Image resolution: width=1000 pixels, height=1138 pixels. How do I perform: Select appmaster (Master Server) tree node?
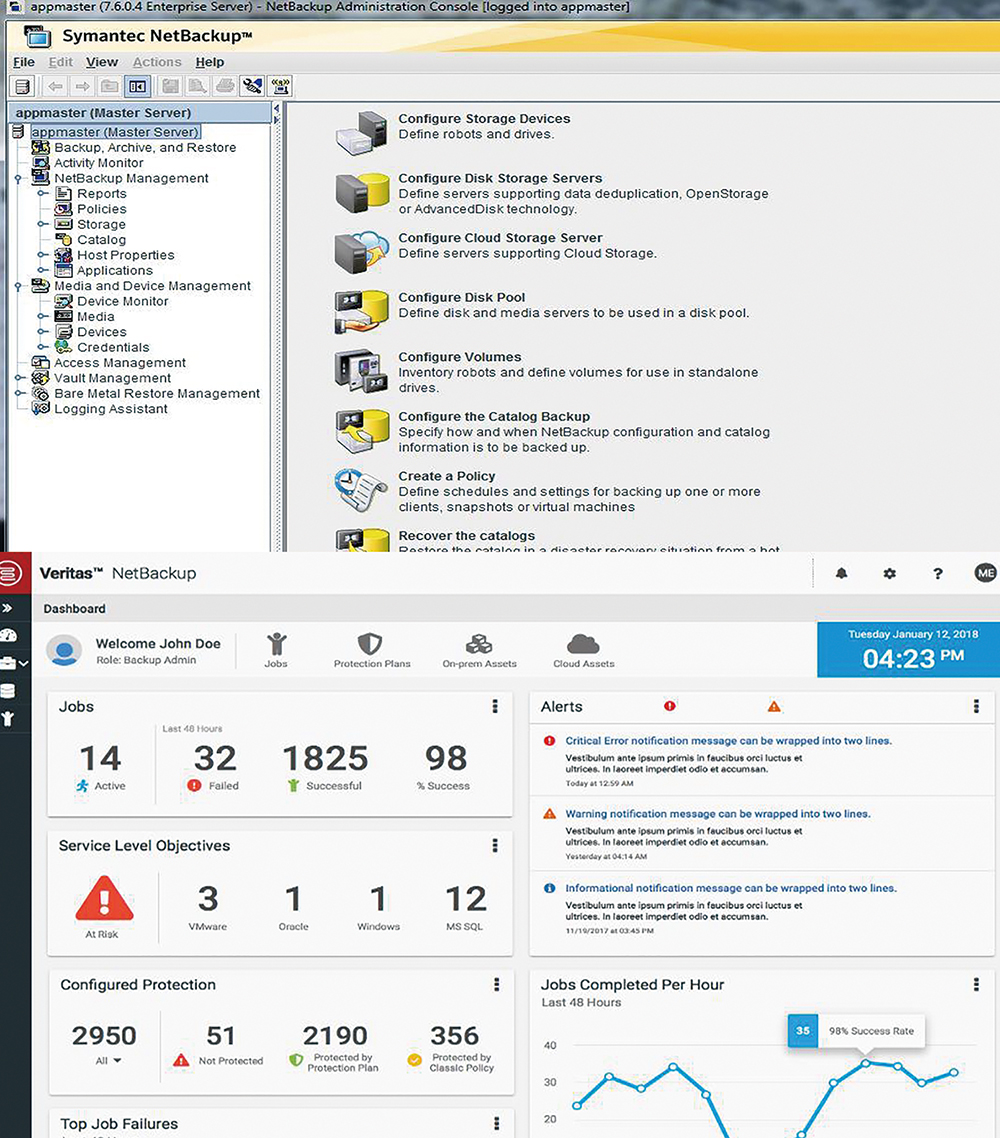click(115, 132)
